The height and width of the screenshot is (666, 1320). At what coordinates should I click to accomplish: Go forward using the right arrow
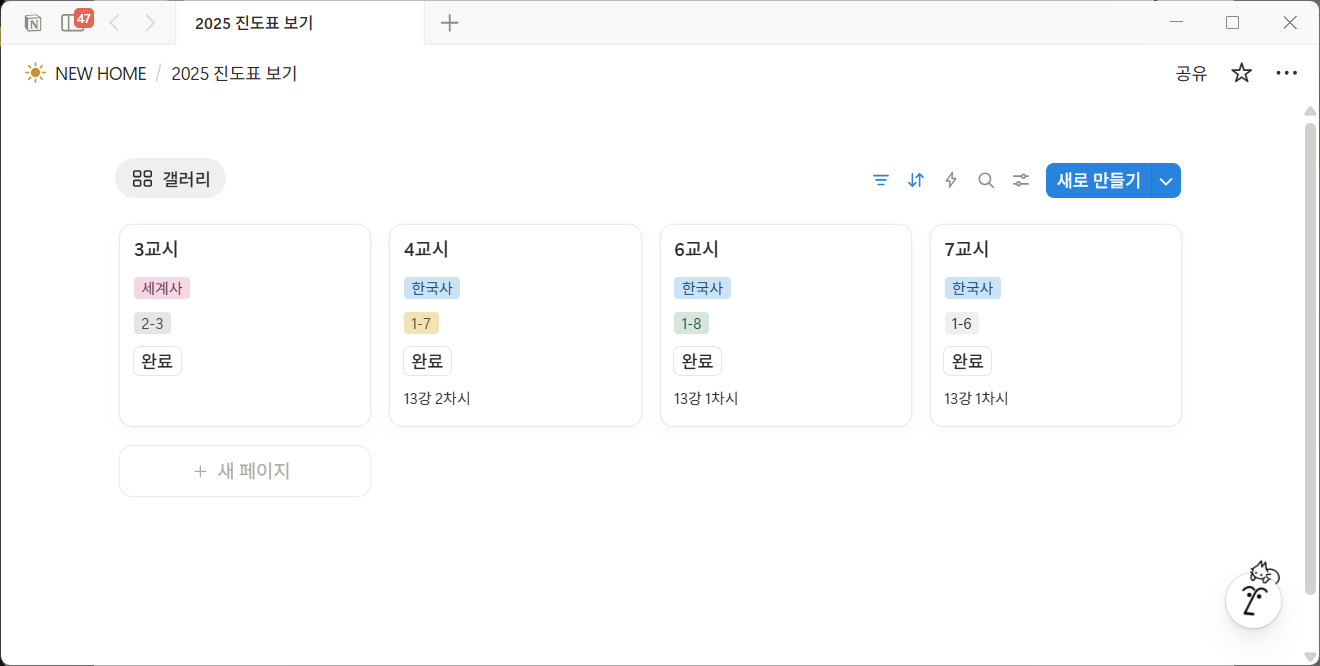(x=150, y=22)
